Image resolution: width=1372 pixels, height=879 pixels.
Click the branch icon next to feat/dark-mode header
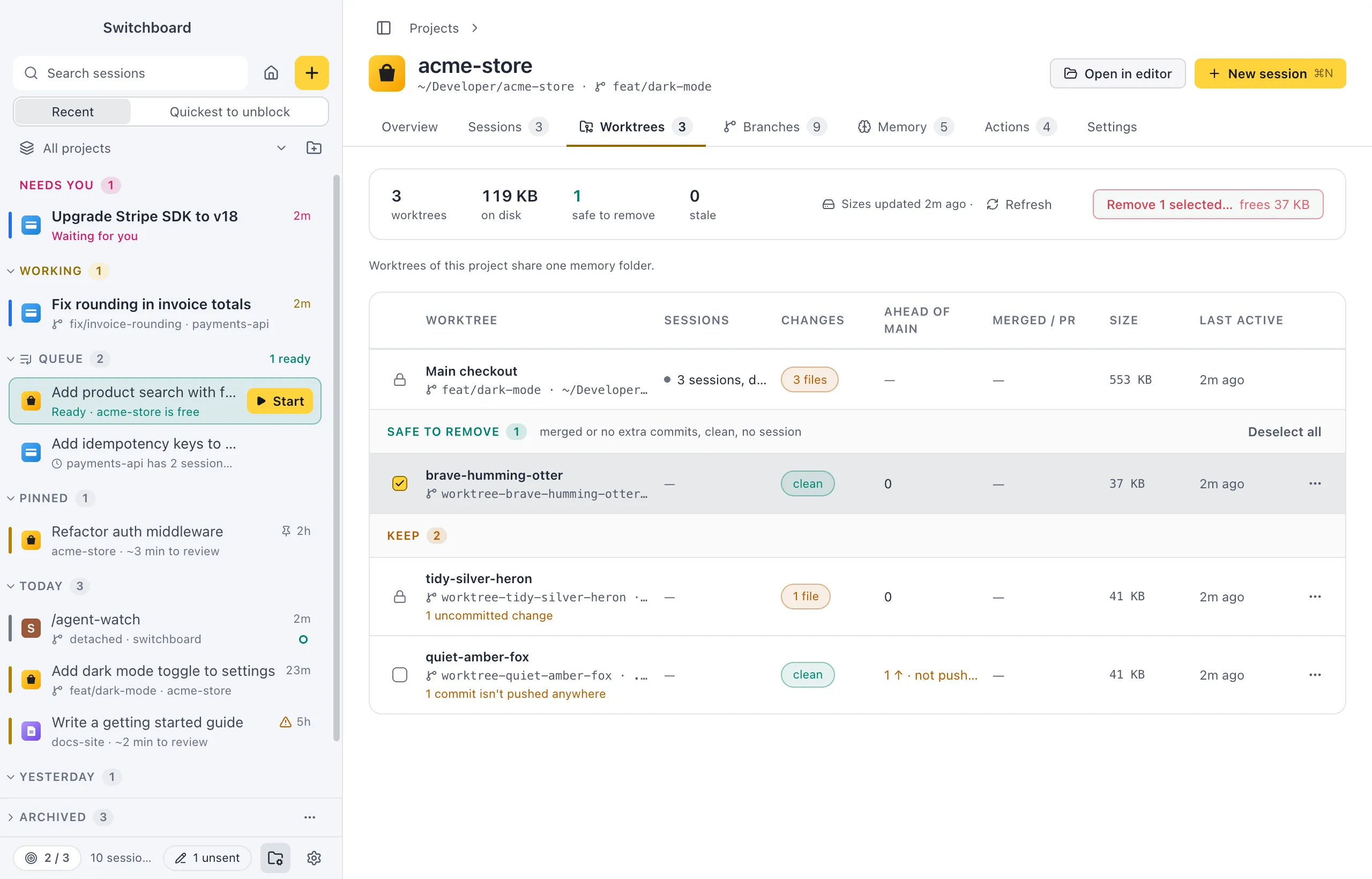pyautogui.click(x=600, y=87)
